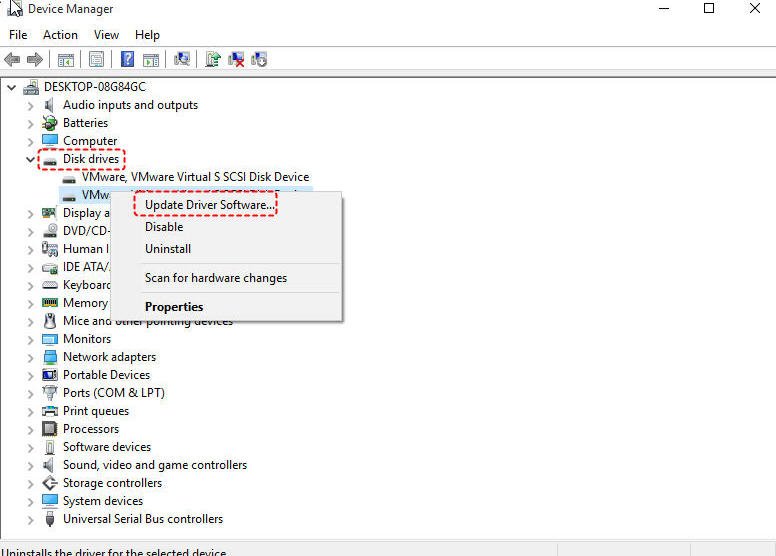Viewport: 776px width, 556px height.
Task: Click the Back arrow toolbar icon
Action: tap(12, 60)
